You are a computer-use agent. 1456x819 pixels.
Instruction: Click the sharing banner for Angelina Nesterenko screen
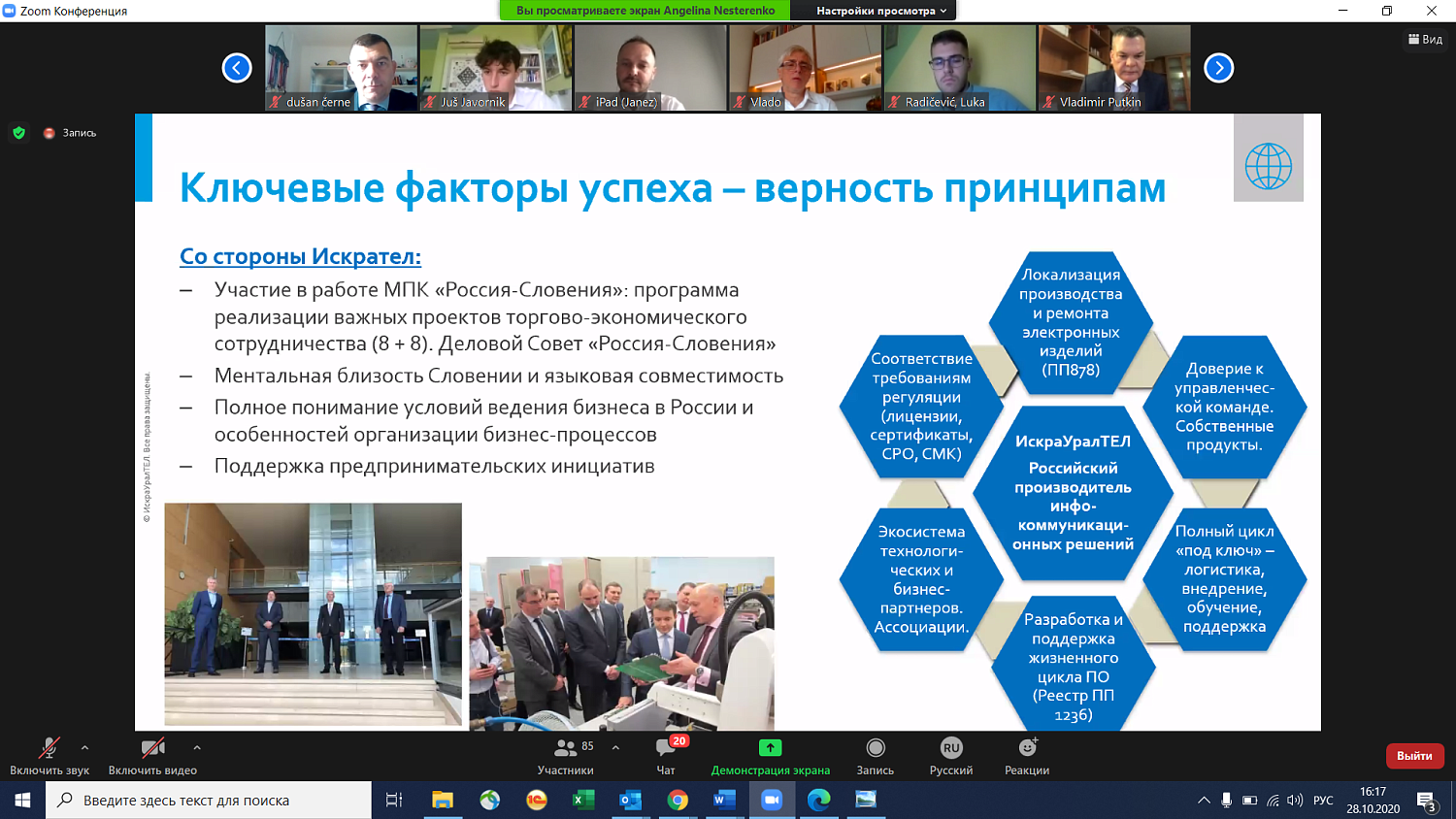pyautogui.click(x=645, y=11)
